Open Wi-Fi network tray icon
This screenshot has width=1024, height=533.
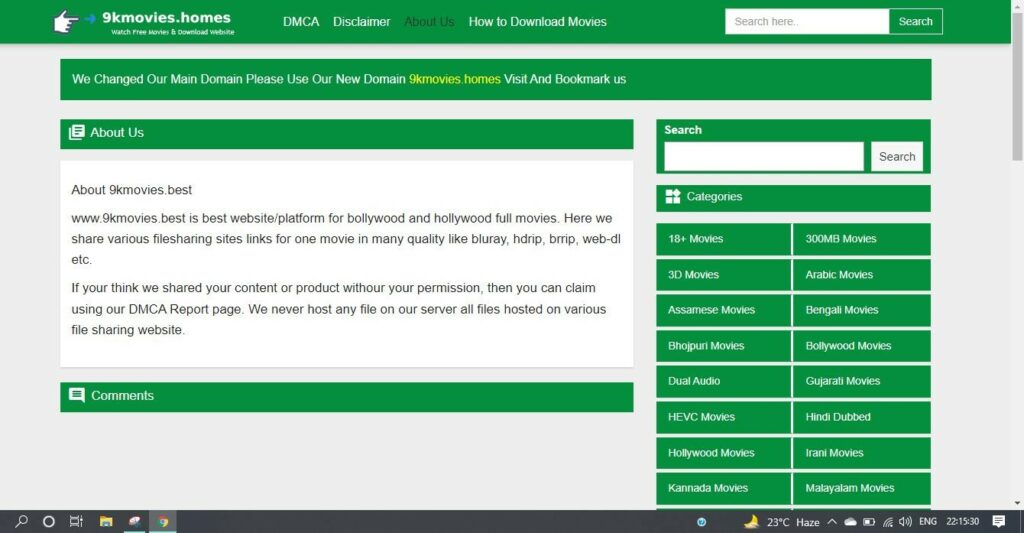coord(888,521)
